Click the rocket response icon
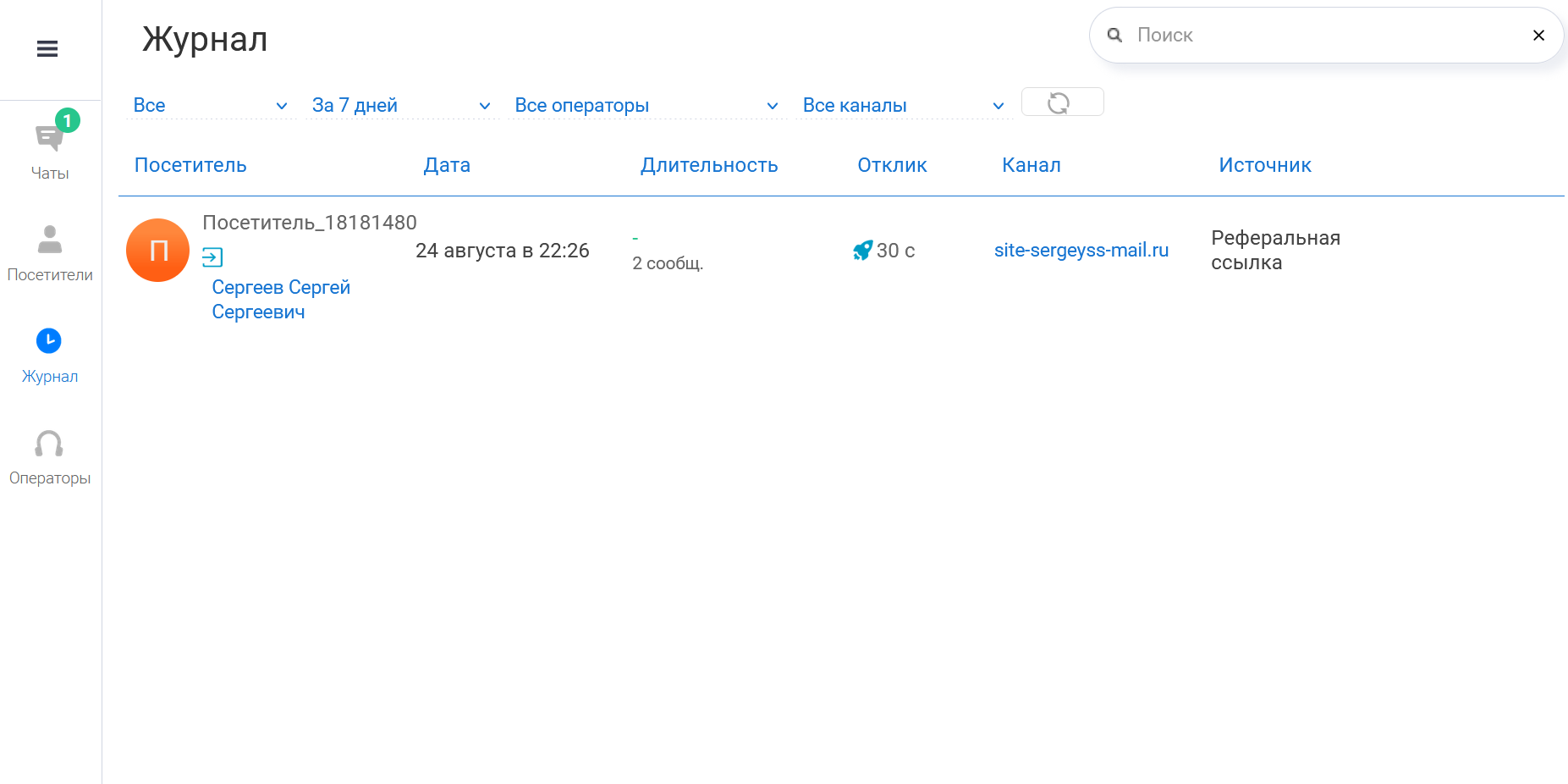This screenshot has width=1568, height=784. [x=862, y=251]
